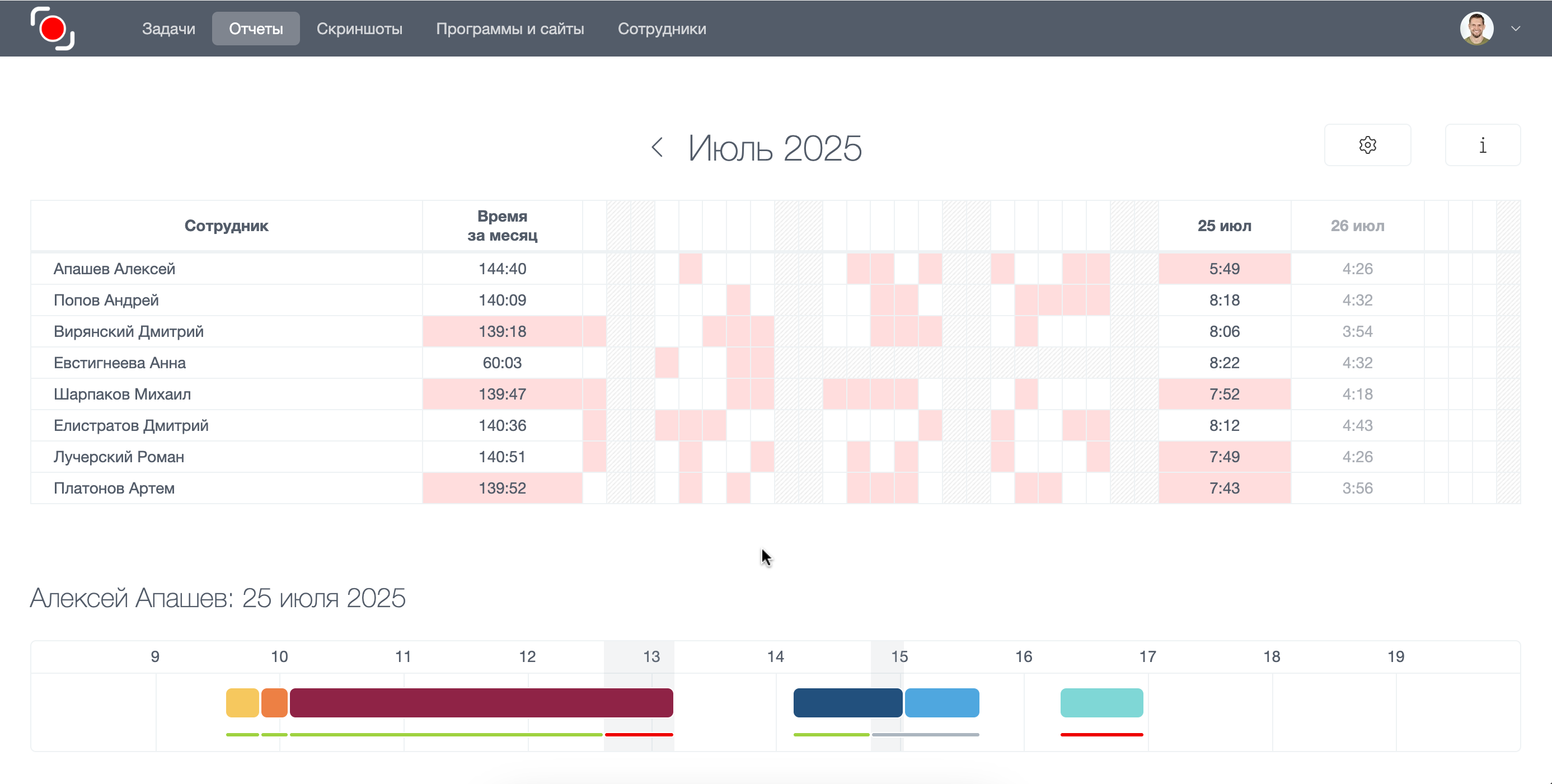Viewport: 1552px width, 784px height.
Task: Click the 26 июл column header
Action: pos(1357,226)
